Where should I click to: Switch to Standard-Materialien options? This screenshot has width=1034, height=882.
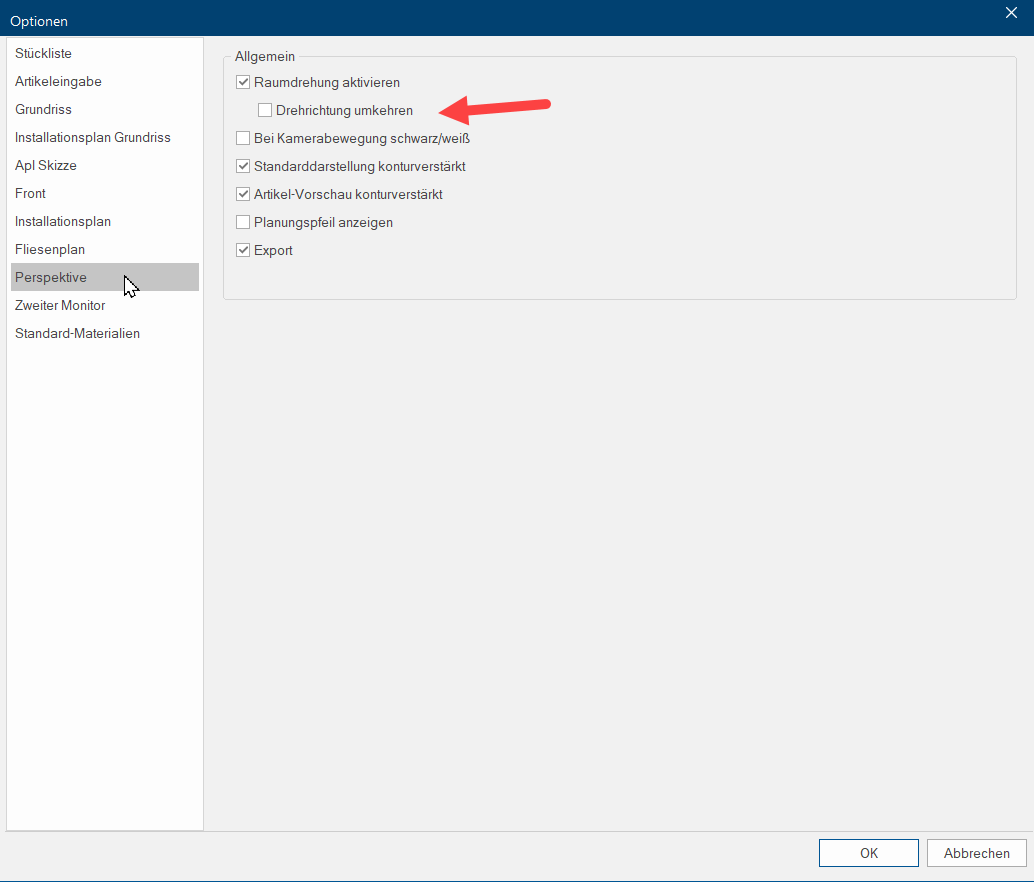pyautogui.click(x=77, y=333)
